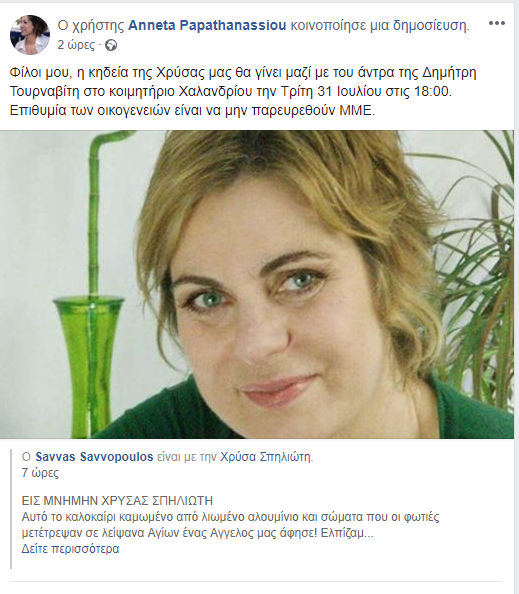This screenshot has height=594, width=519.
Task: Click the "7 ώρες" shared post timestamp
Action: coord(40,473)
